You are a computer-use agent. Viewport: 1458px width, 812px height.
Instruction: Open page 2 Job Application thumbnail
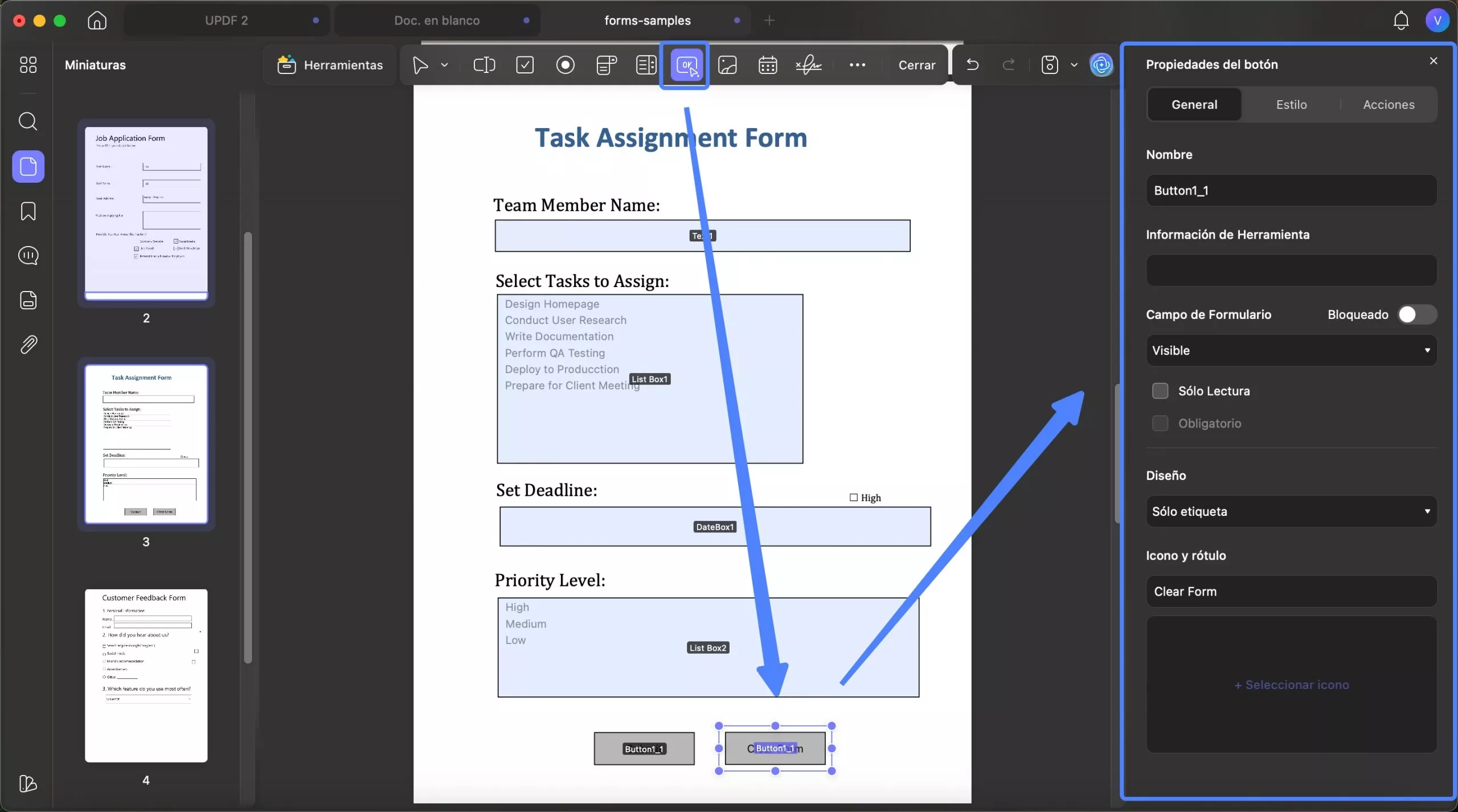pyautogui.click(x=146, y=213)
